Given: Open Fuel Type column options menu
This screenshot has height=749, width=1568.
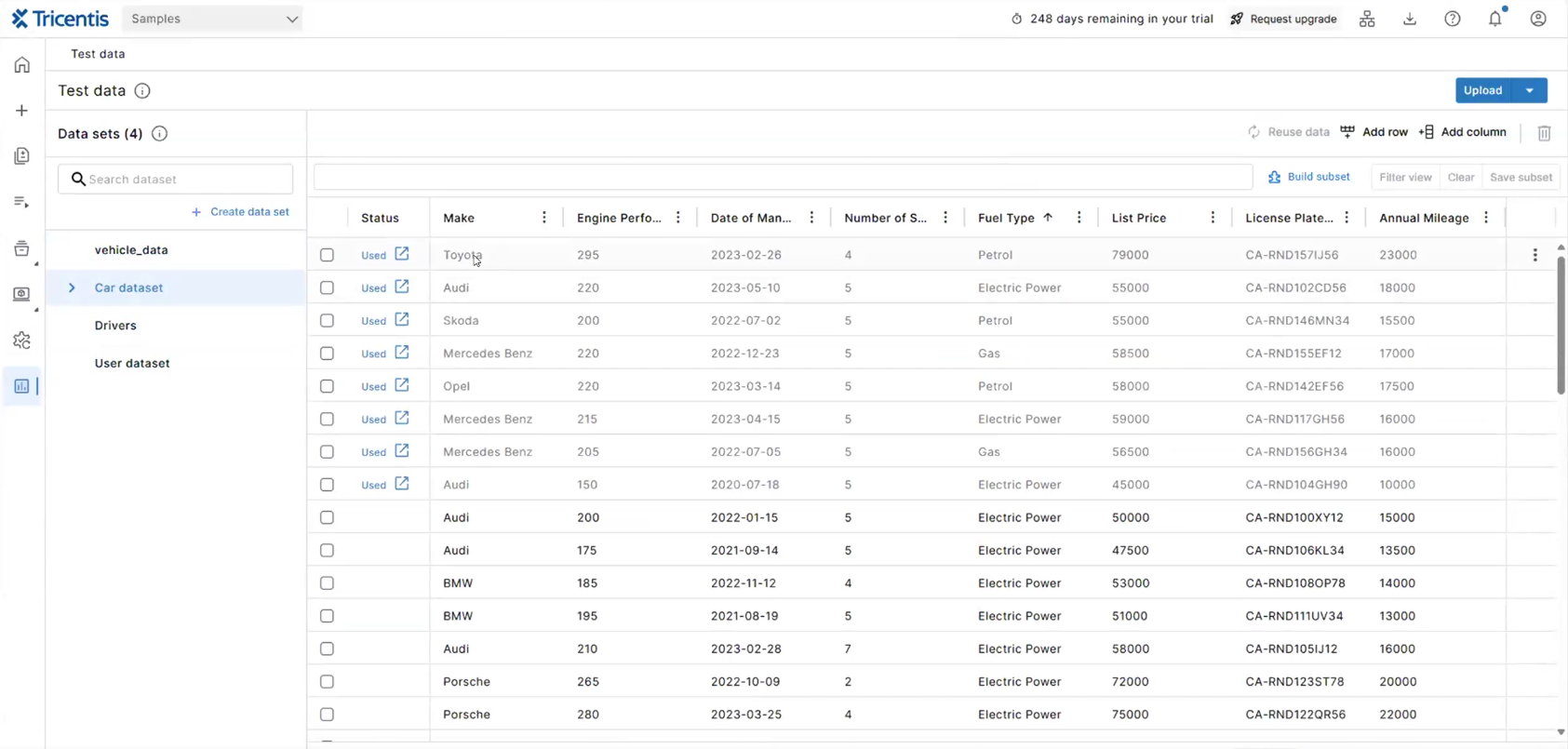Looking at the screenshot, I should coord(1079,218).
